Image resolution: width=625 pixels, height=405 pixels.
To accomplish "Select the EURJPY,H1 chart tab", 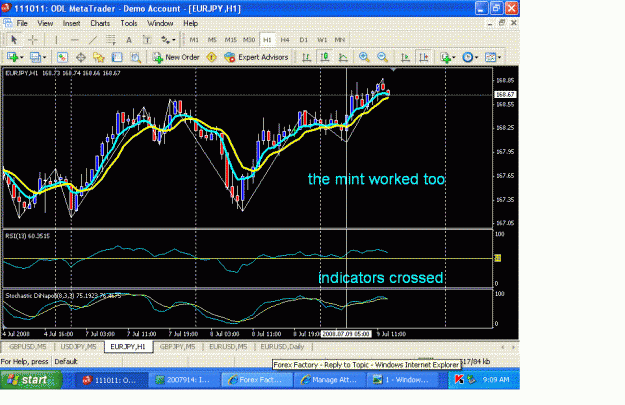I will (x=128, y=347).
